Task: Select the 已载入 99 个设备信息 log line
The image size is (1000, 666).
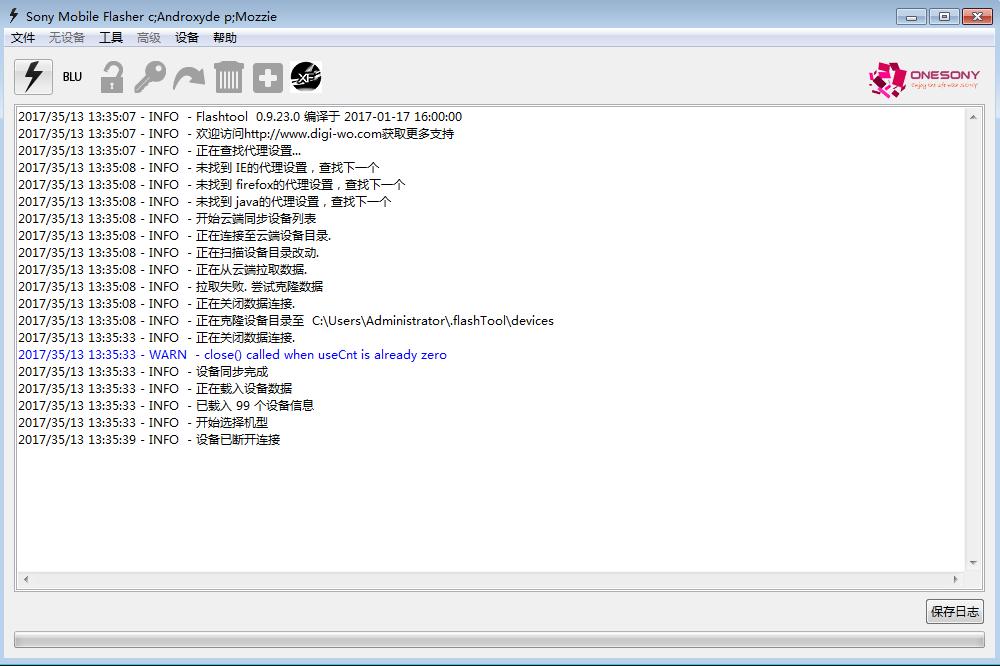Action: tap(166, 406)
